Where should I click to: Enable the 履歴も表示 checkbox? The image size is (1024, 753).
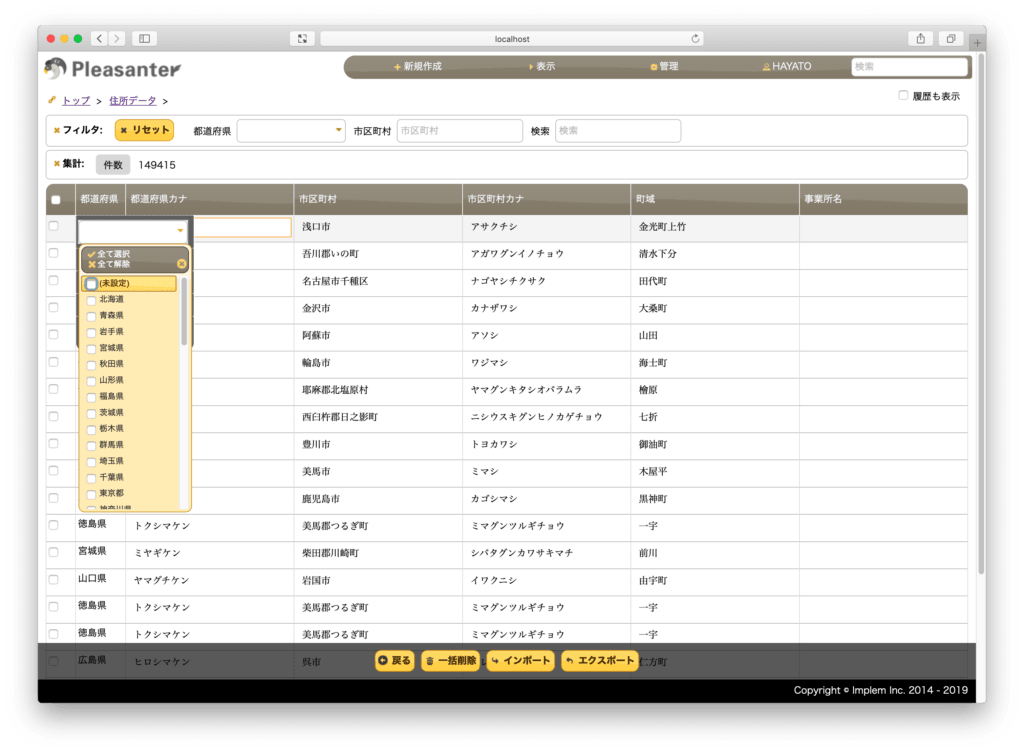pyautogui.click(x=903, y=95)
